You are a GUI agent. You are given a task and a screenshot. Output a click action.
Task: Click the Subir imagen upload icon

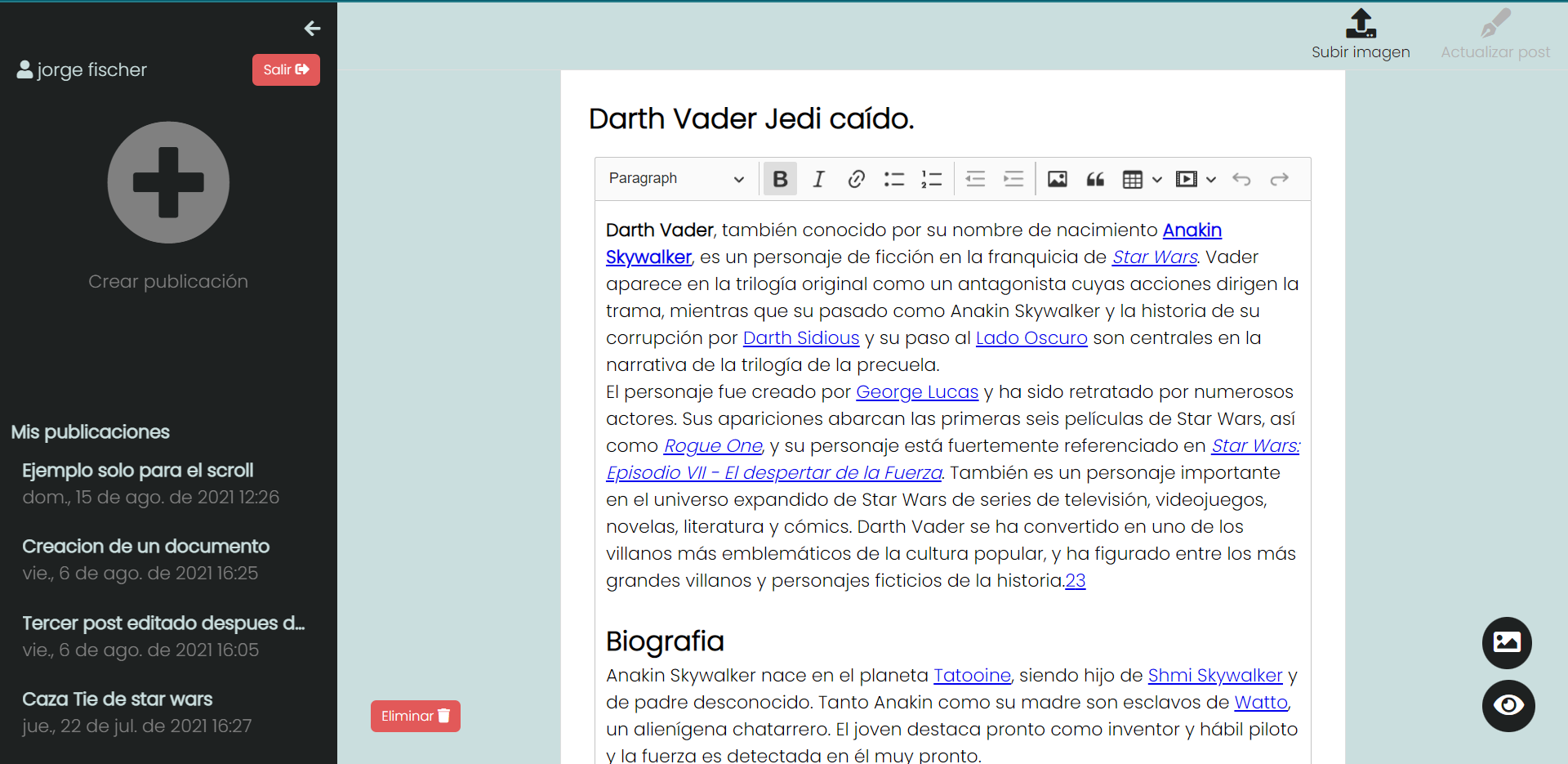1361,34
